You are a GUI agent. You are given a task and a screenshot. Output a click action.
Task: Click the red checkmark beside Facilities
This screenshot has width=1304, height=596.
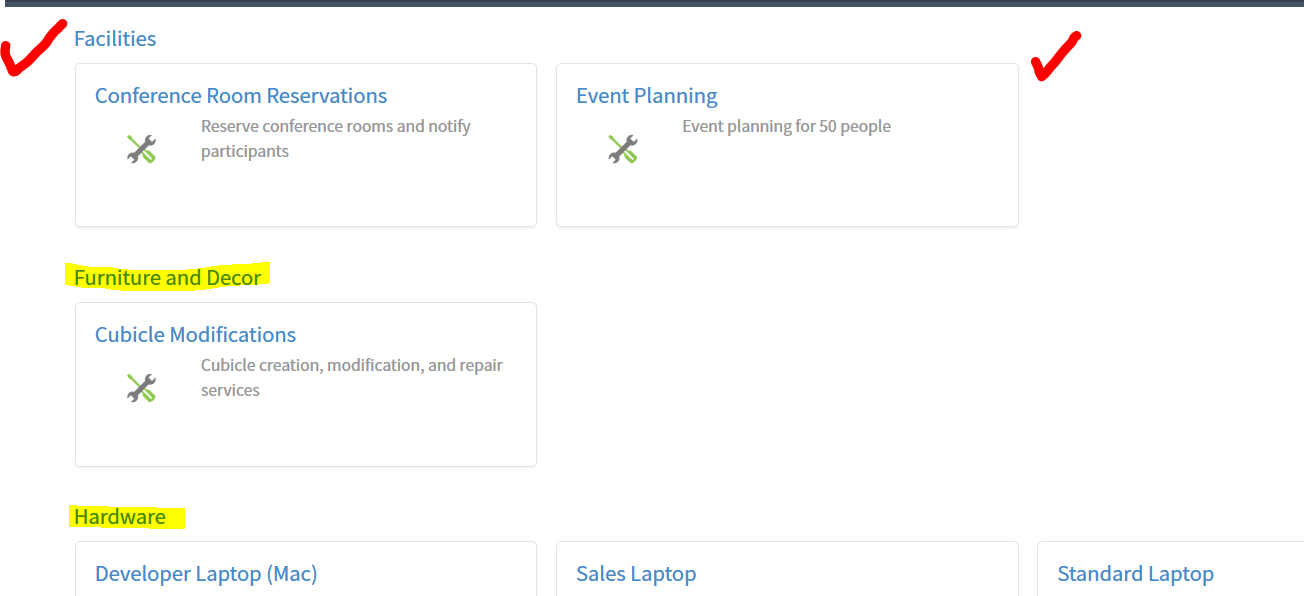(34, 49)
